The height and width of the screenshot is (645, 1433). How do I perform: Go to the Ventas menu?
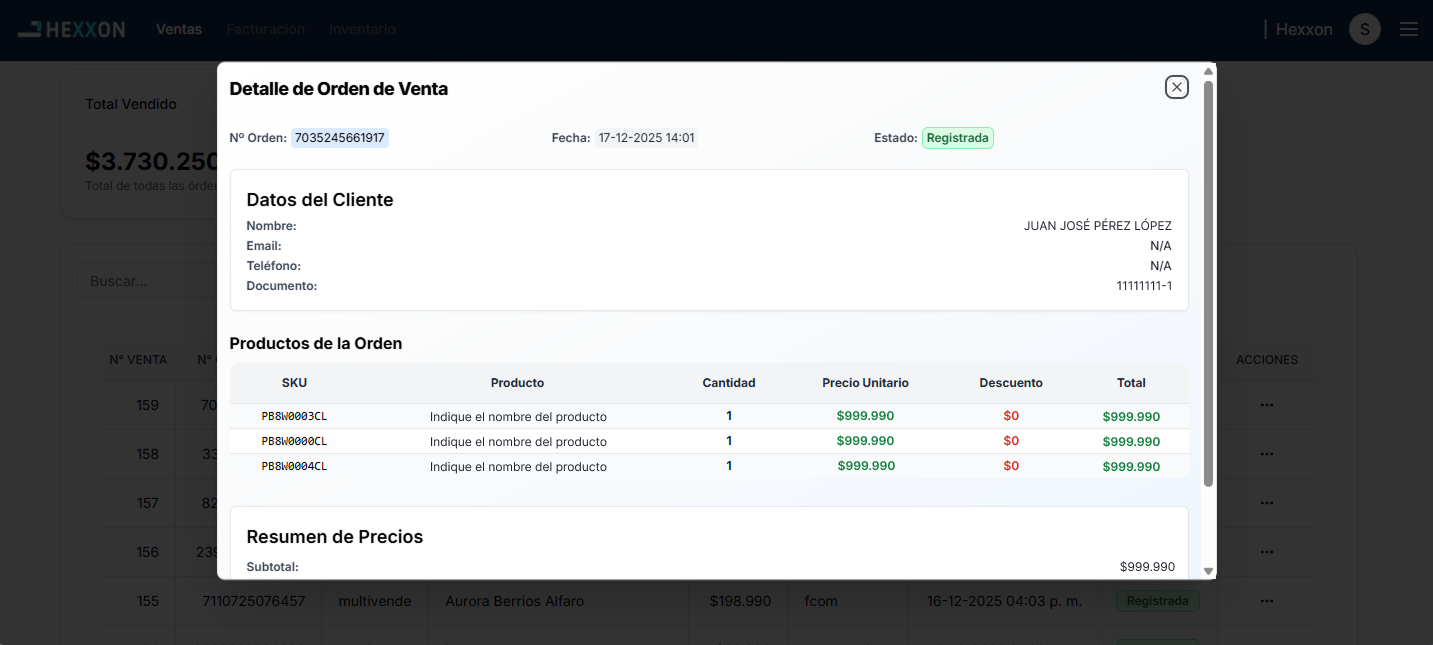pos(179,29)
